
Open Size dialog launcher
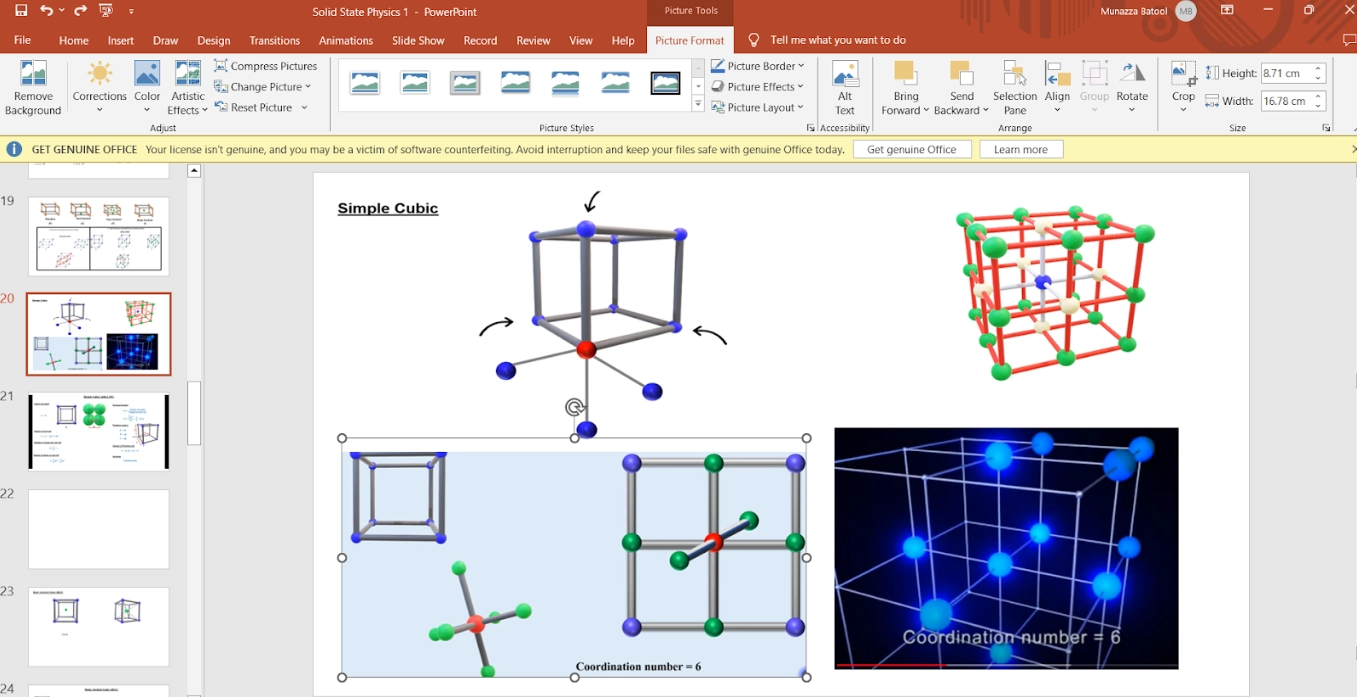1327,128
